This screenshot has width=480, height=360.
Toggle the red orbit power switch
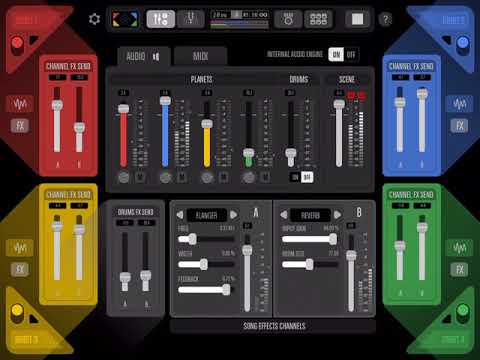click(x=17, y=45)
